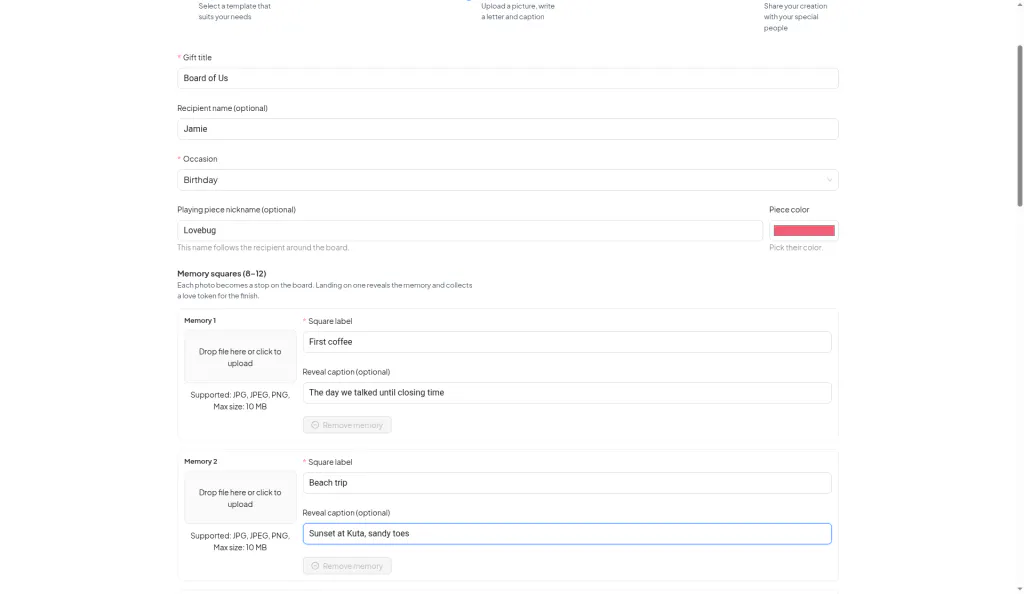1024x594 pixels.
Task: Click the 'Gift title' field label
Action: tap(197, 57)
